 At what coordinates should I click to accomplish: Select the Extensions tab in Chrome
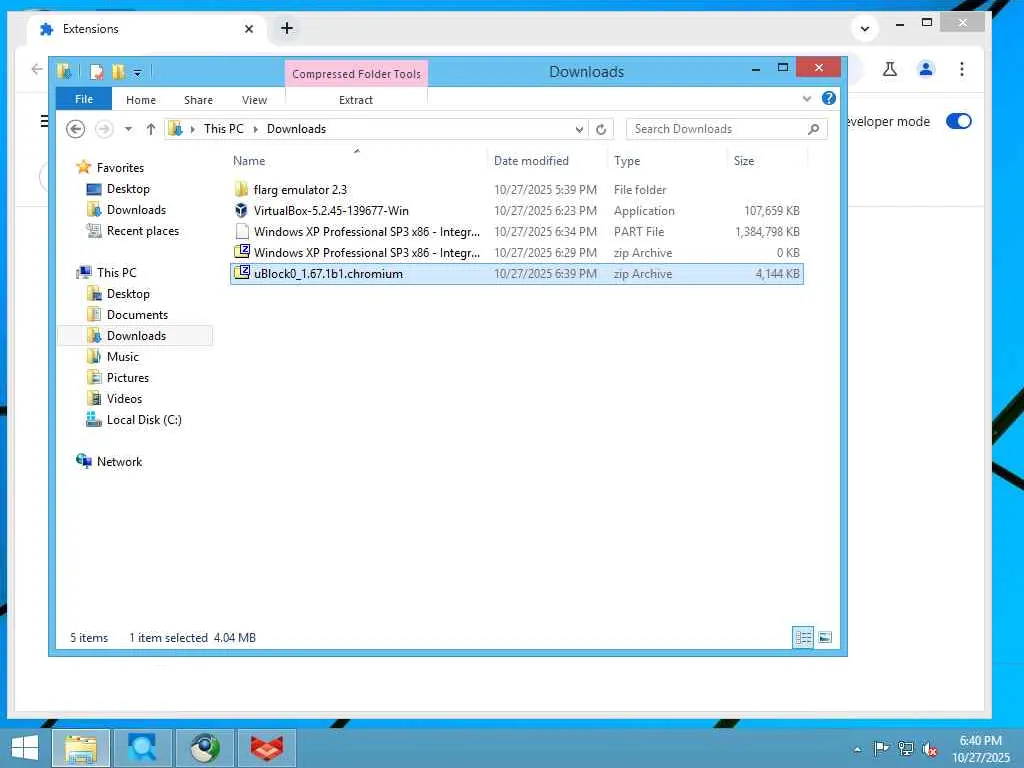146,29
